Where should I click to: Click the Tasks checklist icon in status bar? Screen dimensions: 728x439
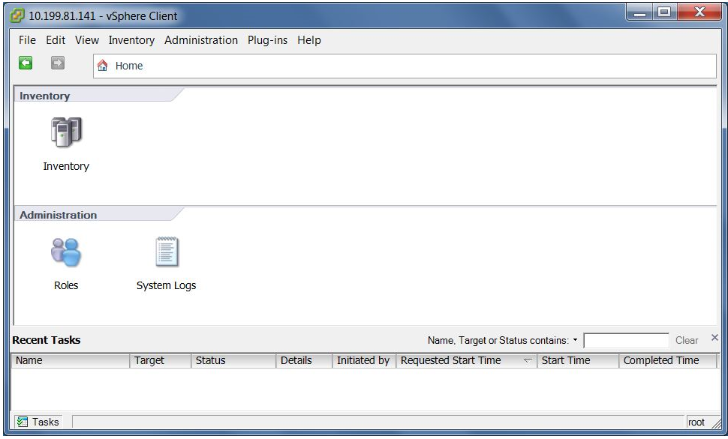22,421
